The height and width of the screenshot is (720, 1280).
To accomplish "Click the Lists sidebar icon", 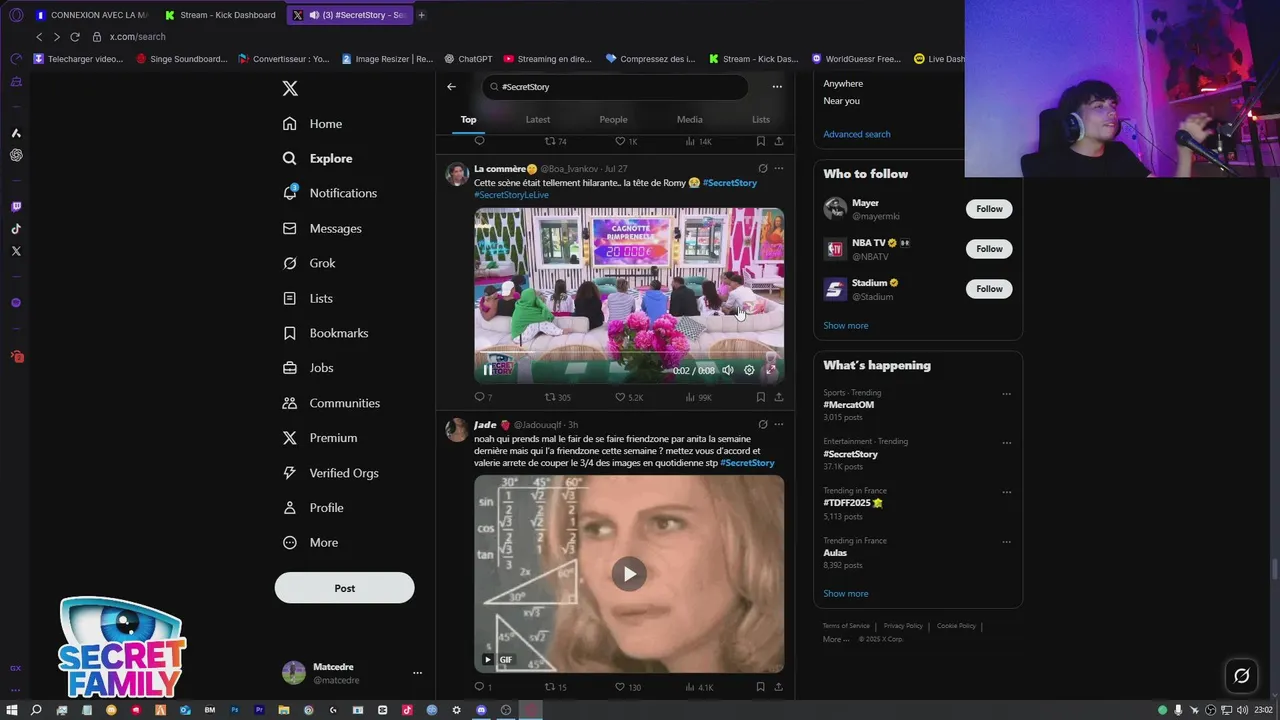I will click(290, 298).
